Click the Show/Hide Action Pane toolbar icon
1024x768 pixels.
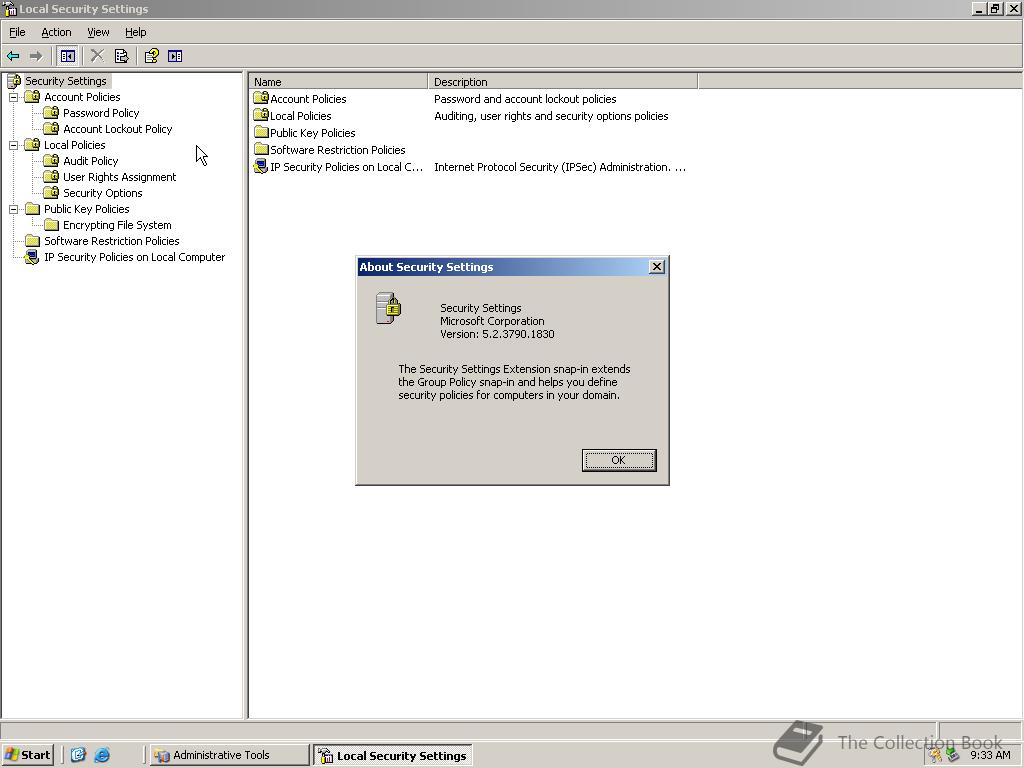coord(175,56)
